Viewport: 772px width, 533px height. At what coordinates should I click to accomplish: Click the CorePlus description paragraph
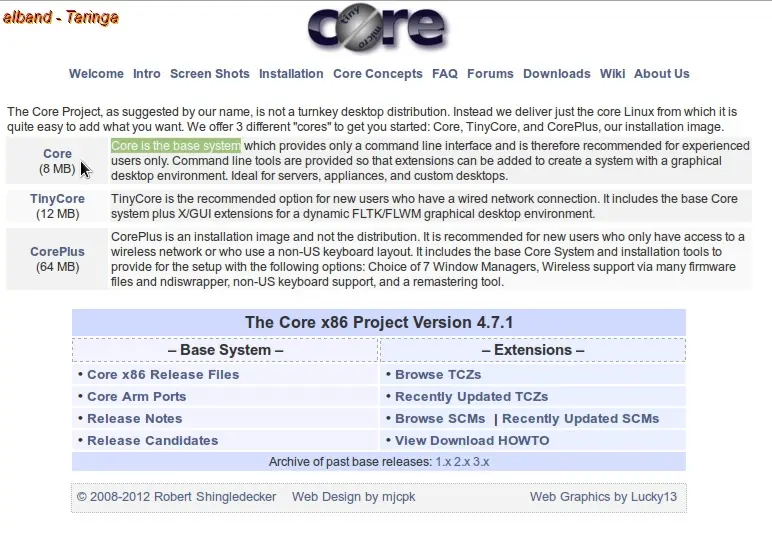pyautogui.click(x=428, y=259)
